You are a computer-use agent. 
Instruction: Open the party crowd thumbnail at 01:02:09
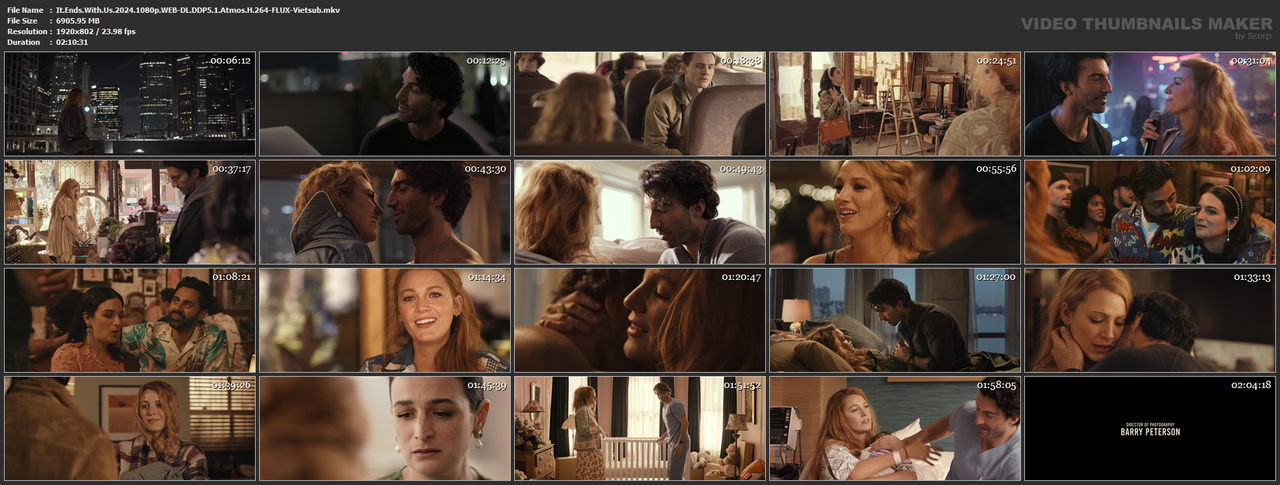[x=1150, y=212]
